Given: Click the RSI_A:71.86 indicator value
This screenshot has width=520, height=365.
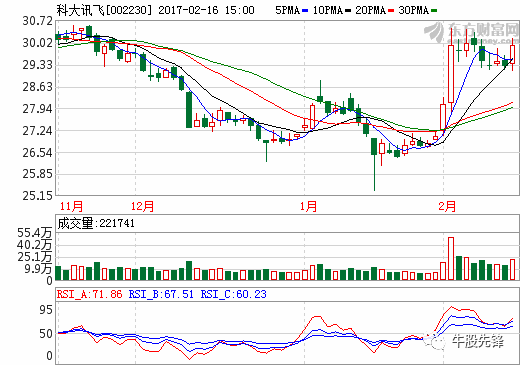Looking at the screenshot, I should [x=90, y=294].
